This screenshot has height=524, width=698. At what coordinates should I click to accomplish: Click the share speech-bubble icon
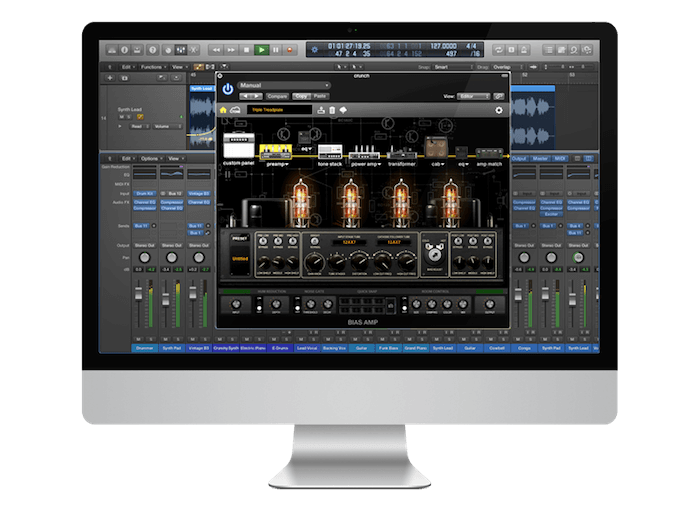pyautogui.click(x=343, y=110)
